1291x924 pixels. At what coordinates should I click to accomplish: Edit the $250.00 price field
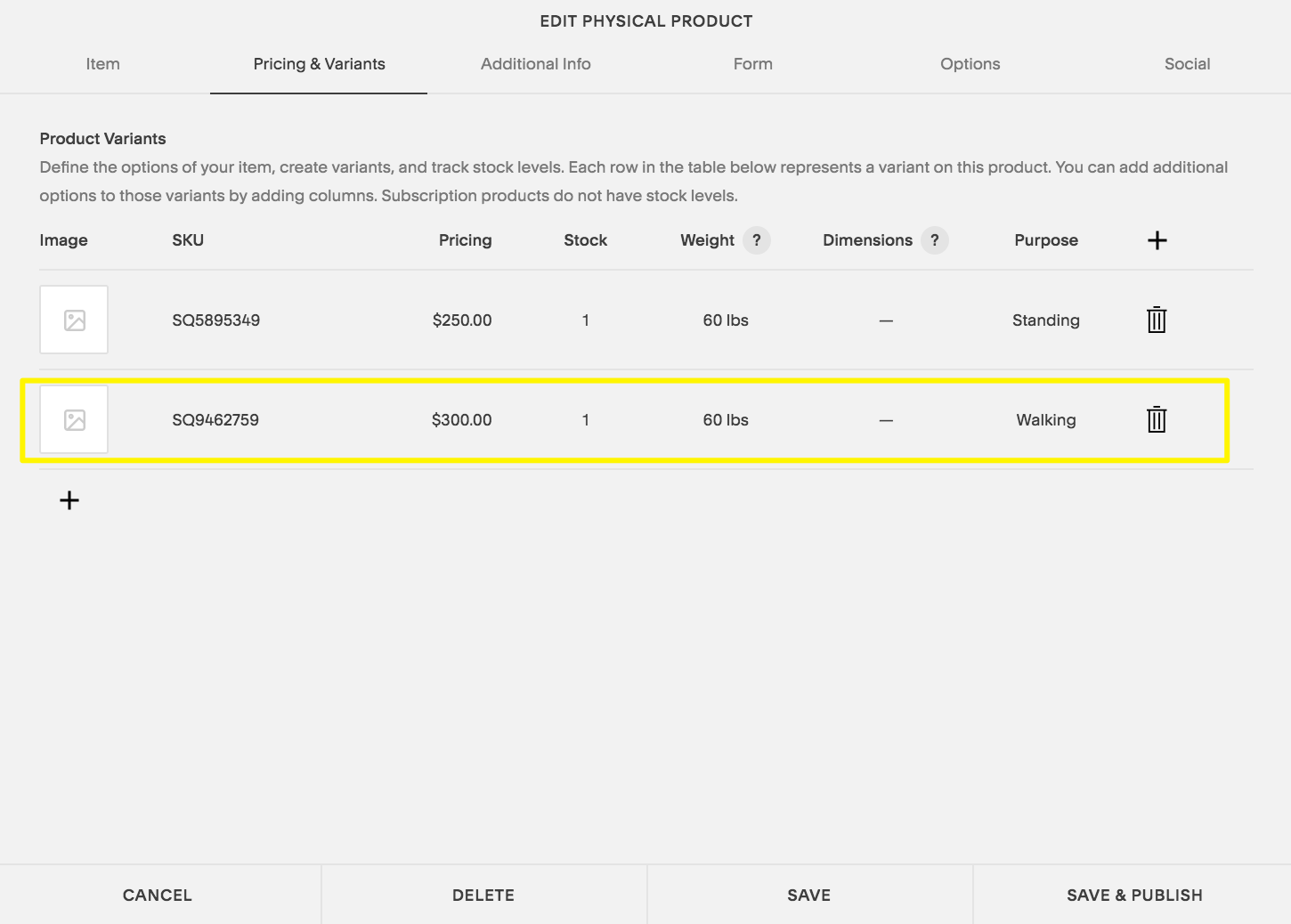[462, 320]
